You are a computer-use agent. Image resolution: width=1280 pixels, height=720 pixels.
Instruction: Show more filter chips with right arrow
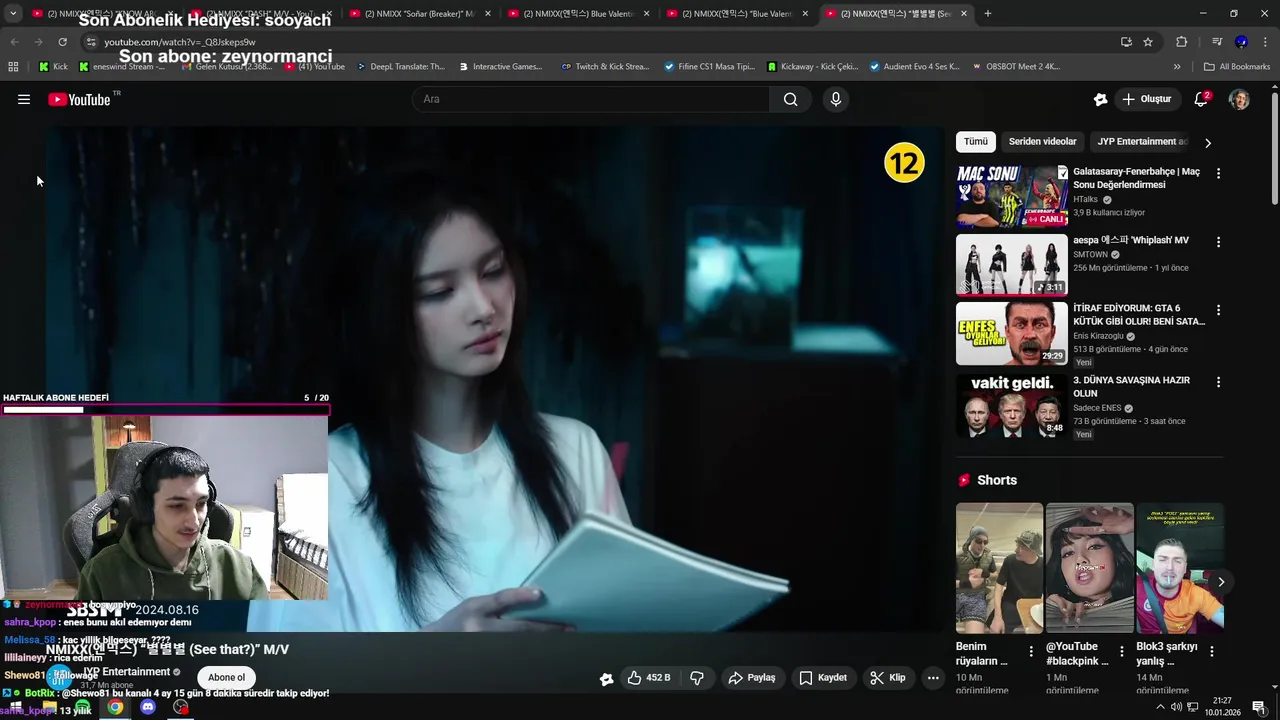(1208, 143)
